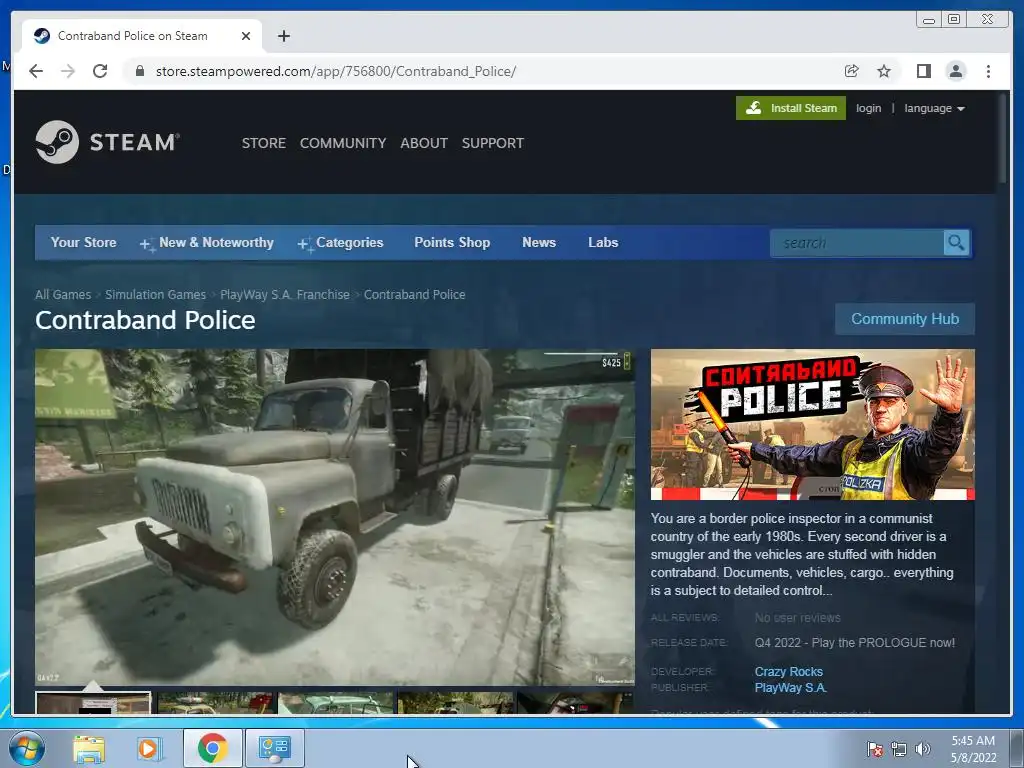Launch media player from taskbar
Image resolution: width=1024 pixels, height=768 pixels.
pyautogui.click(x=150, y=748)
